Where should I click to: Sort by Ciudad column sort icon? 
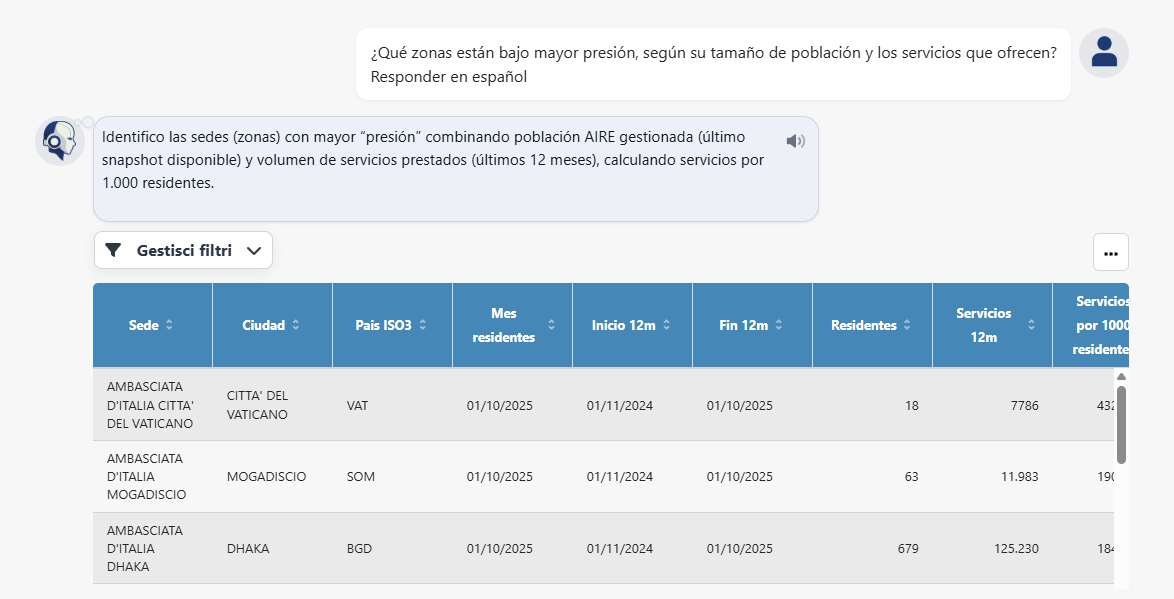pos(295,325)
